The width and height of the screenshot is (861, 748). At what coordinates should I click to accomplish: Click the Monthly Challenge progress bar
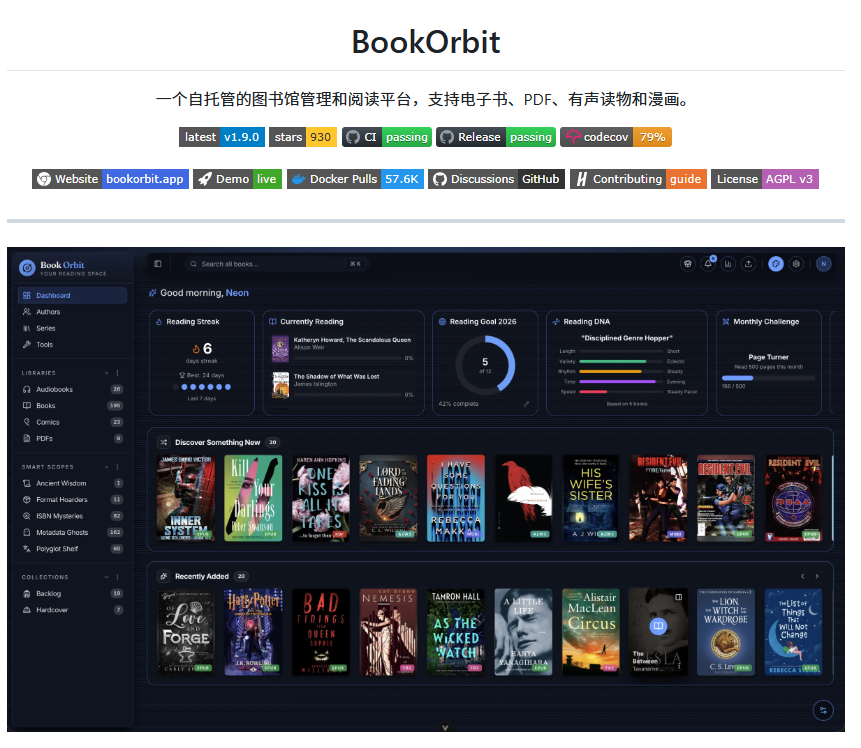coord(769,378)
